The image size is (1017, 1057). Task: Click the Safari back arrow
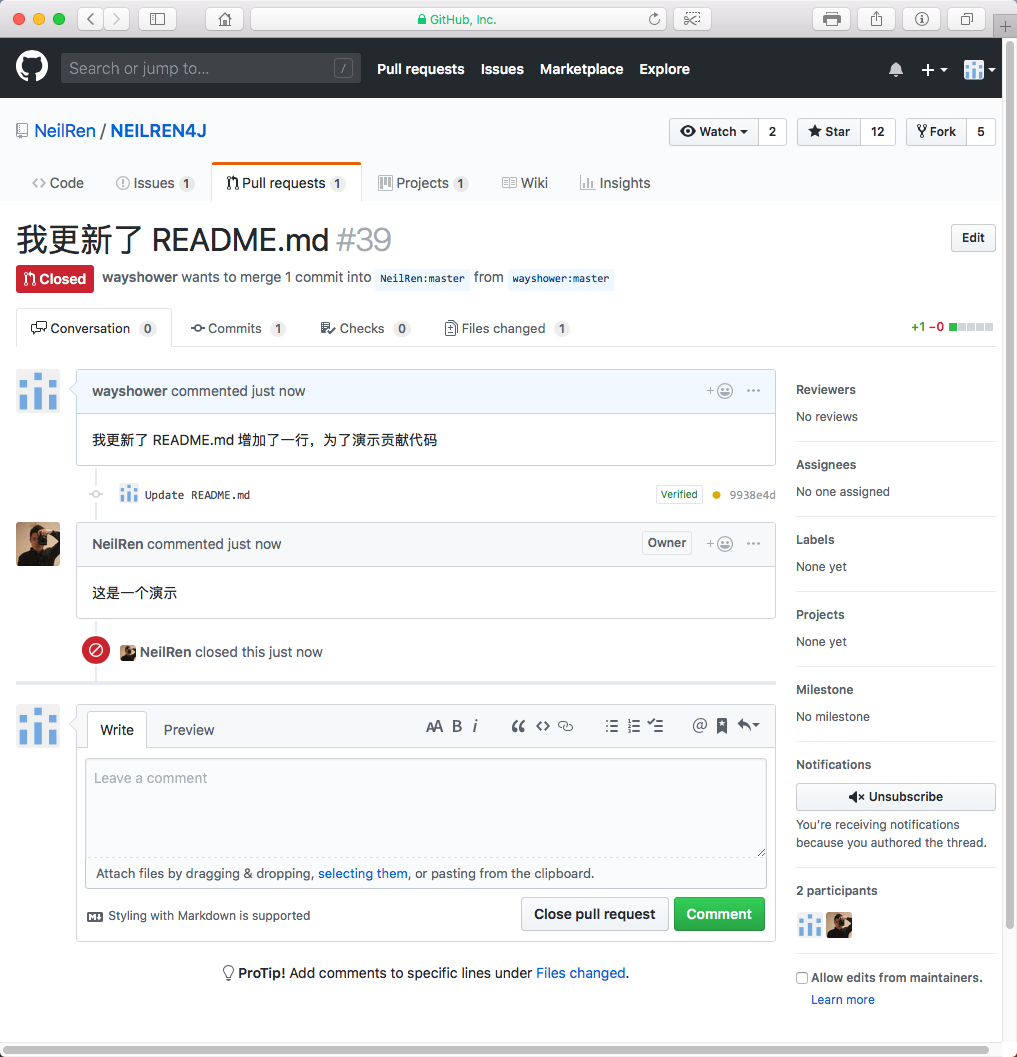(x=91, y=19)
